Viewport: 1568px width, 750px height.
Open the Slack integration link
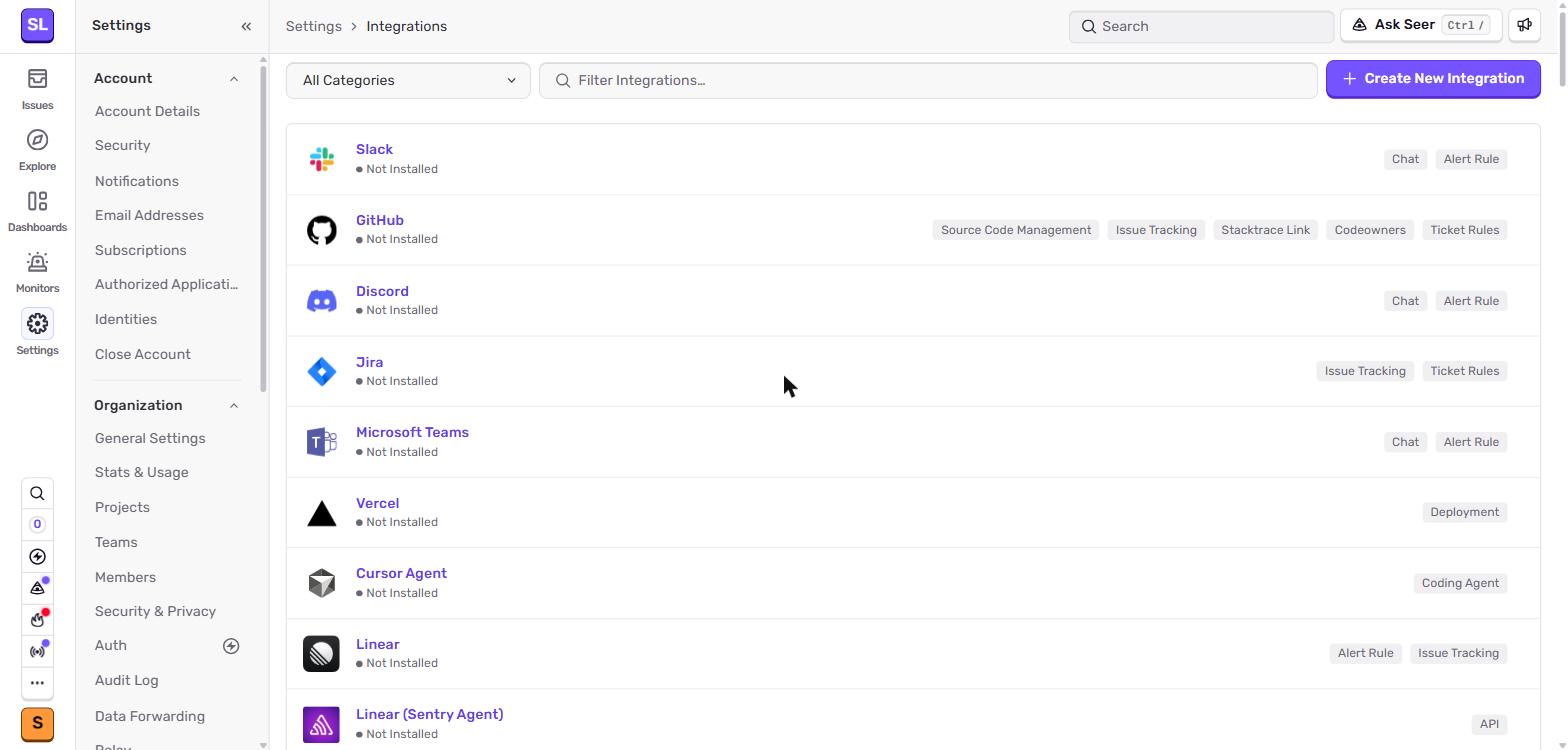click(x=374, y=149)
